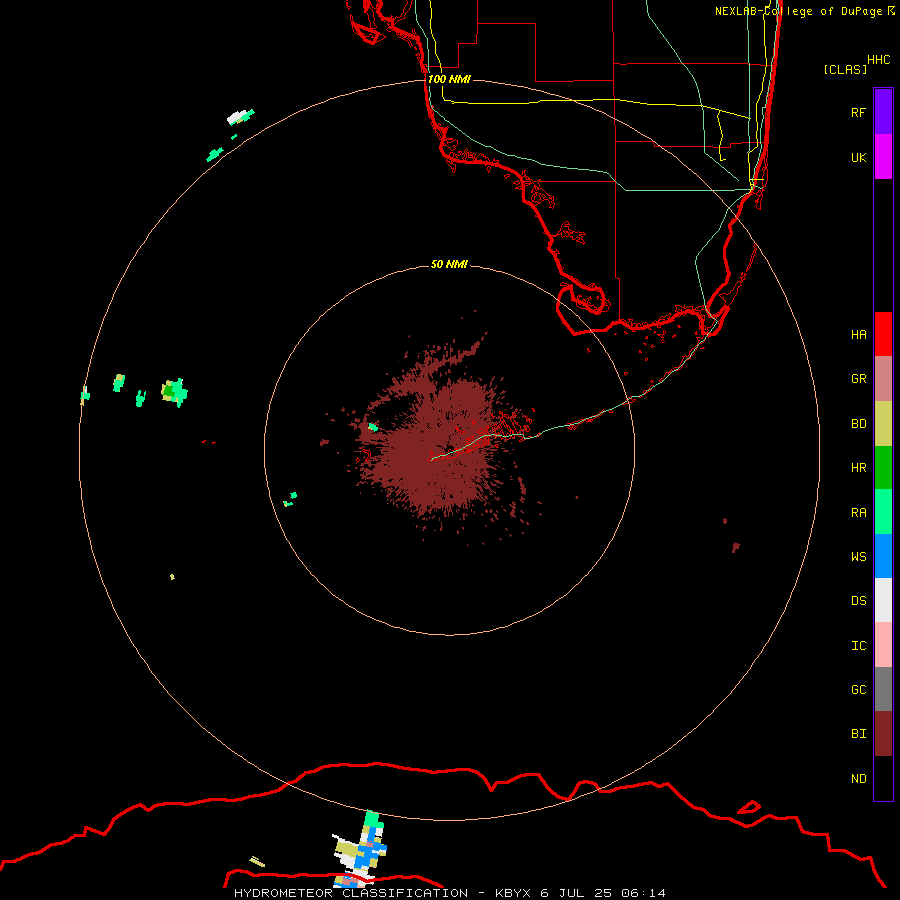Select the BD yellow legend swatch

883,424
